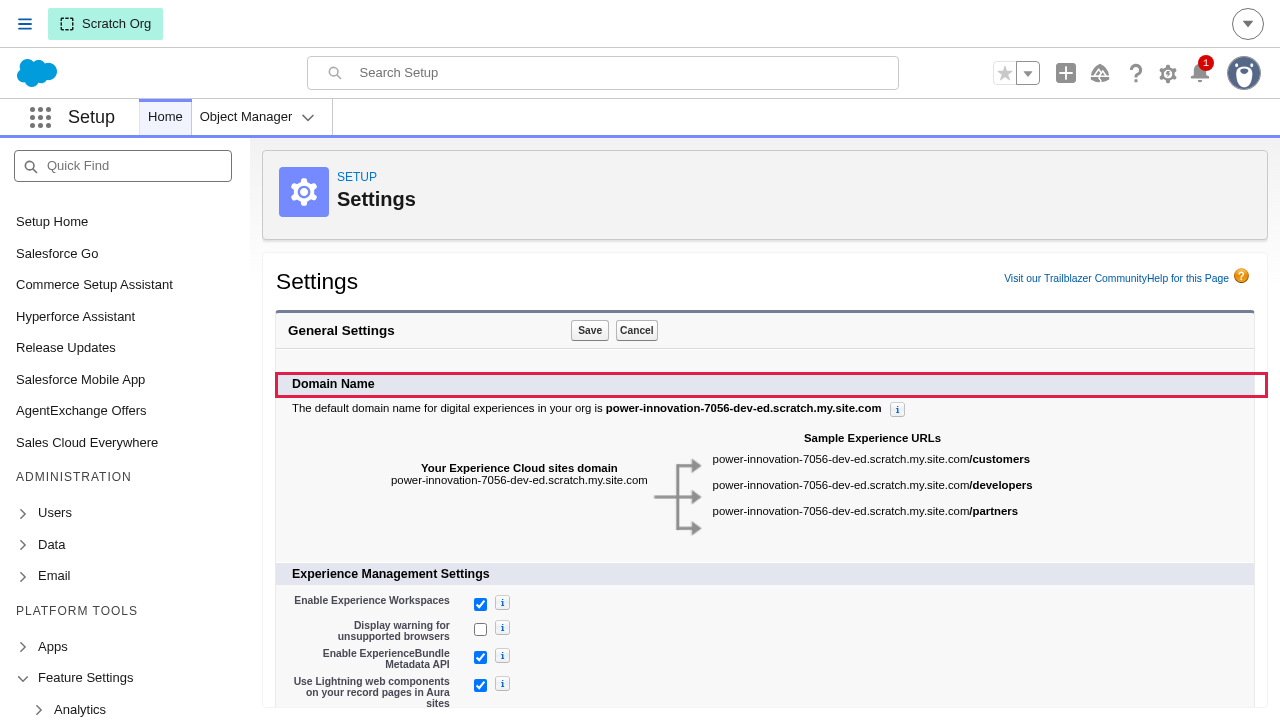Screen dimensions: 1280x720
Task: Expand the Data tree node
Action: coord(23,545)
